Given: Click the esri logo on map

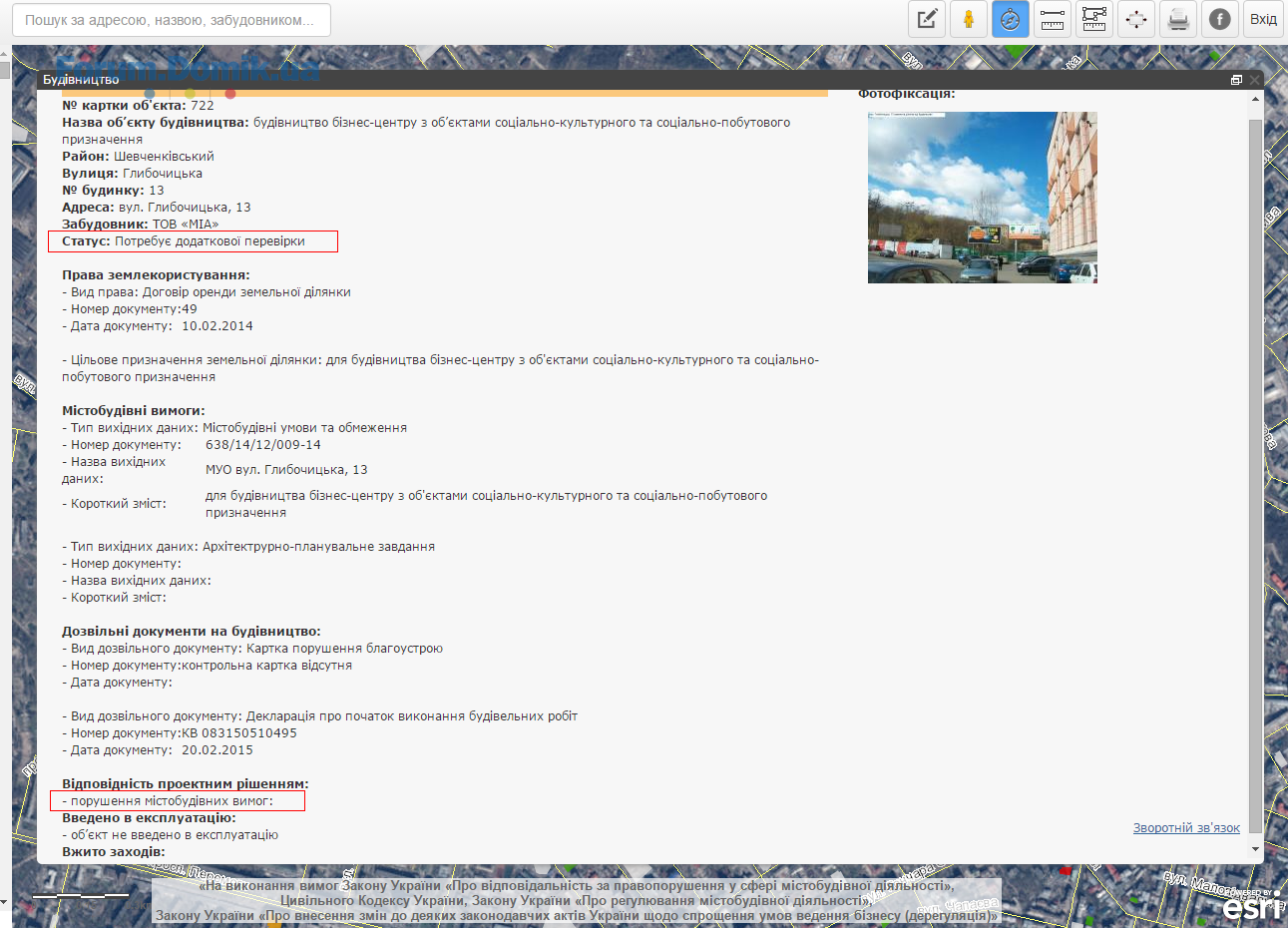Looking at the screenshot, I should pos(1252,906).
